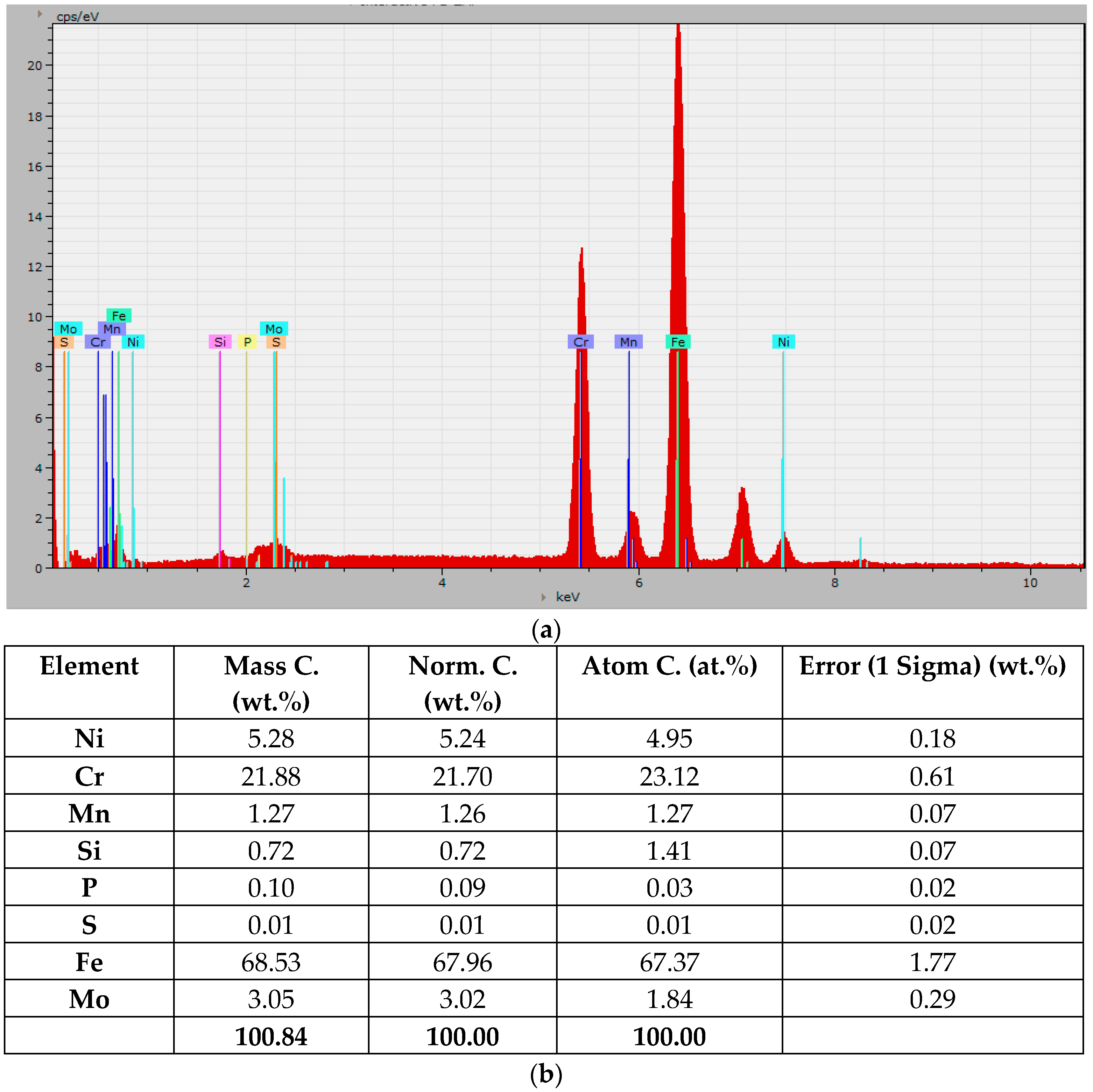Viewport: 1093px width, 1092px height.
Task: Select the Mo row label in the table
Action: [x=89, y=999]
